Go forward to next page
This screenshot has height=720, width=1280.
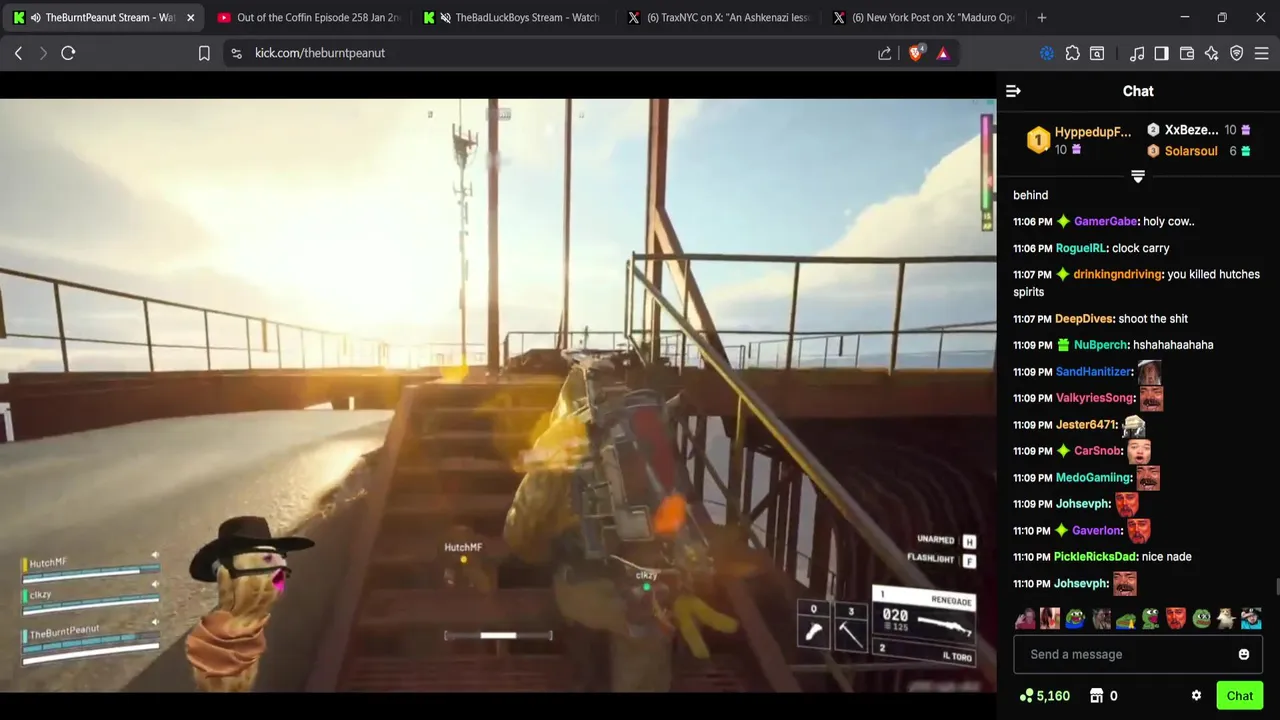tap(43, 53)
